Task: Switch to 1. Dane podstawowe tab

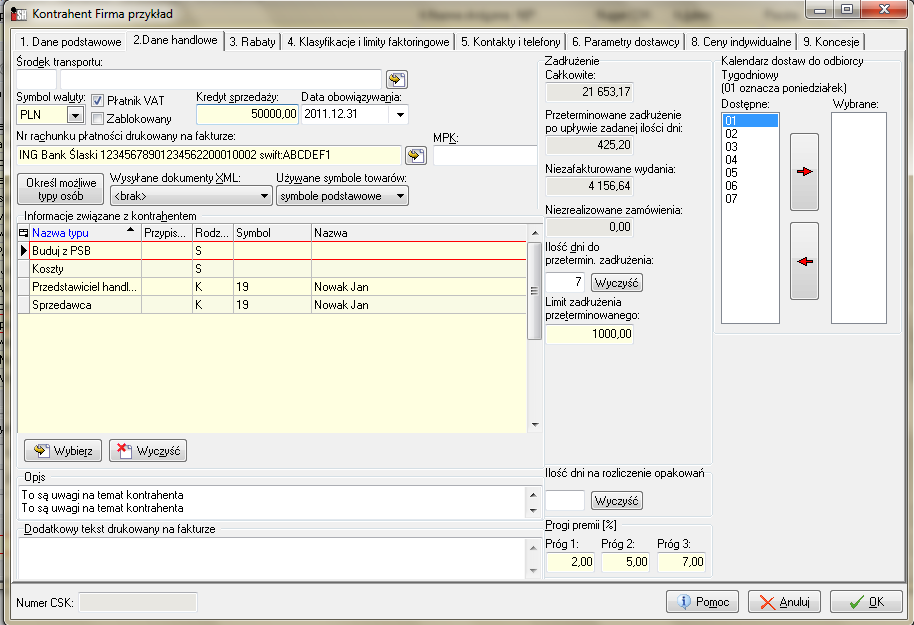Action: coord(71,42)
